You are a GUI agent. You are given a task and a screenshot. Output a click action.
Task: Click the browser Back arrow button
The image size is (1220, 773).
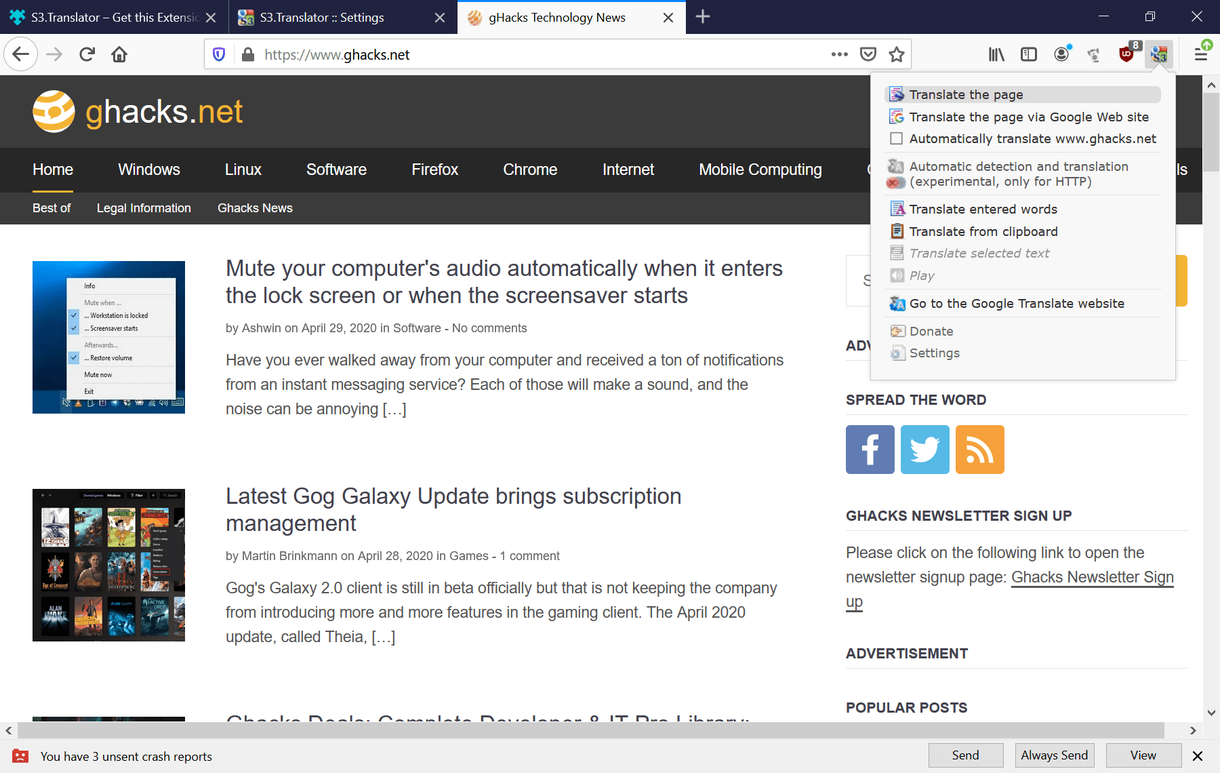click(21, 55)
